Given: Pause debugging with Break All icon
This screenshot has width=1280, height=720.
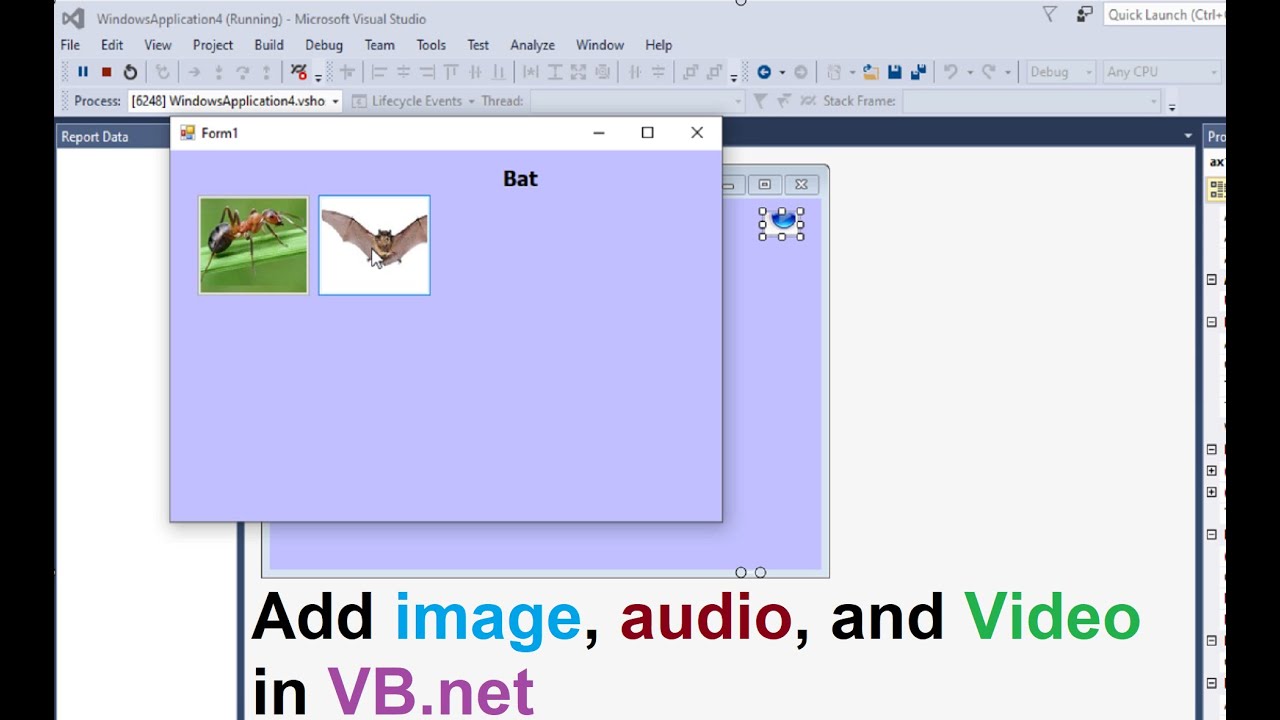Looking at the screenshot, I should 83,71.
